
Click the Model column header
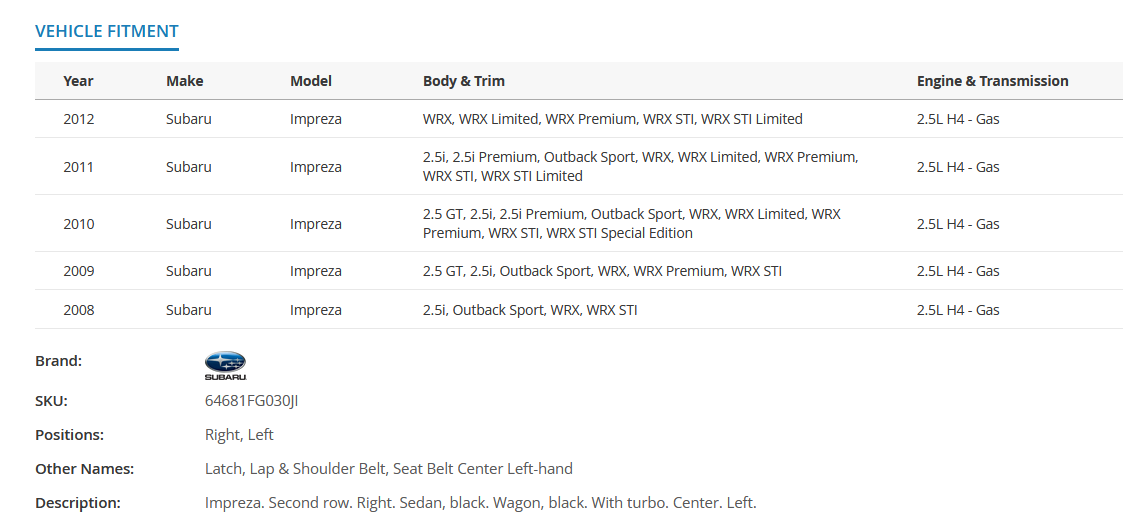pyautogui.click(x=311, y=81)
